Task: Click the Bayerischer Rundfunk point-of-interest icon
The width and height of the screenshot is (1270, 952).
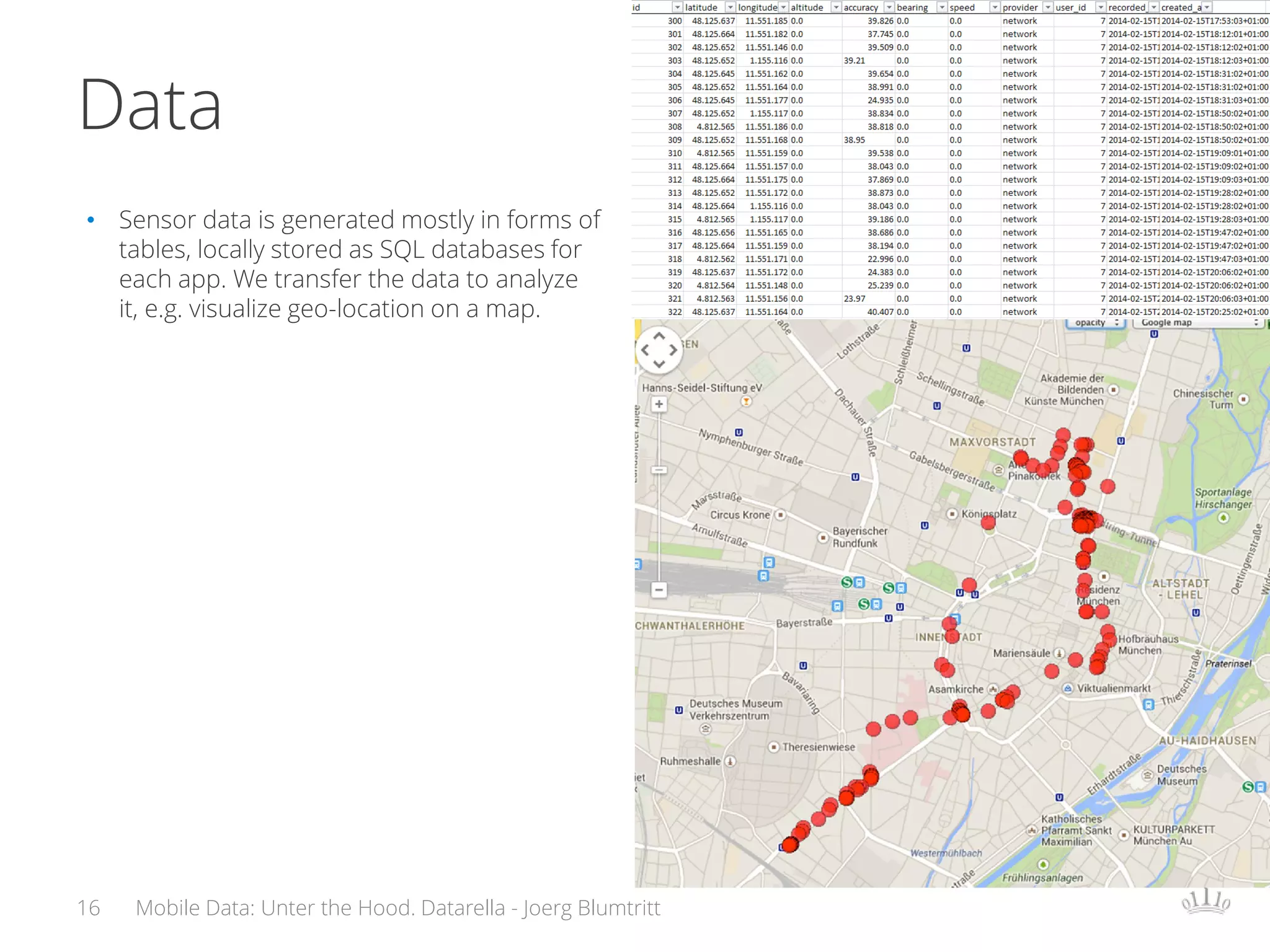Action: coord(823,537)
